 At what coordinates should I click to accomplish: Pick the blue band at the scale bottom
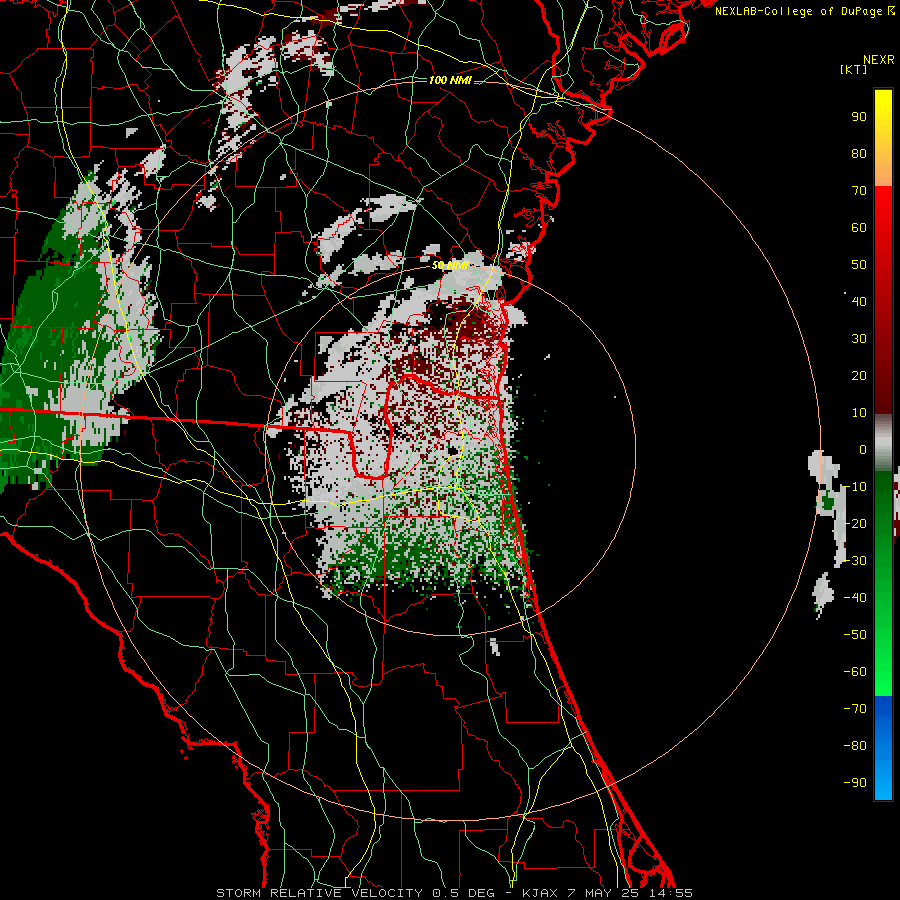coord(883,748)
